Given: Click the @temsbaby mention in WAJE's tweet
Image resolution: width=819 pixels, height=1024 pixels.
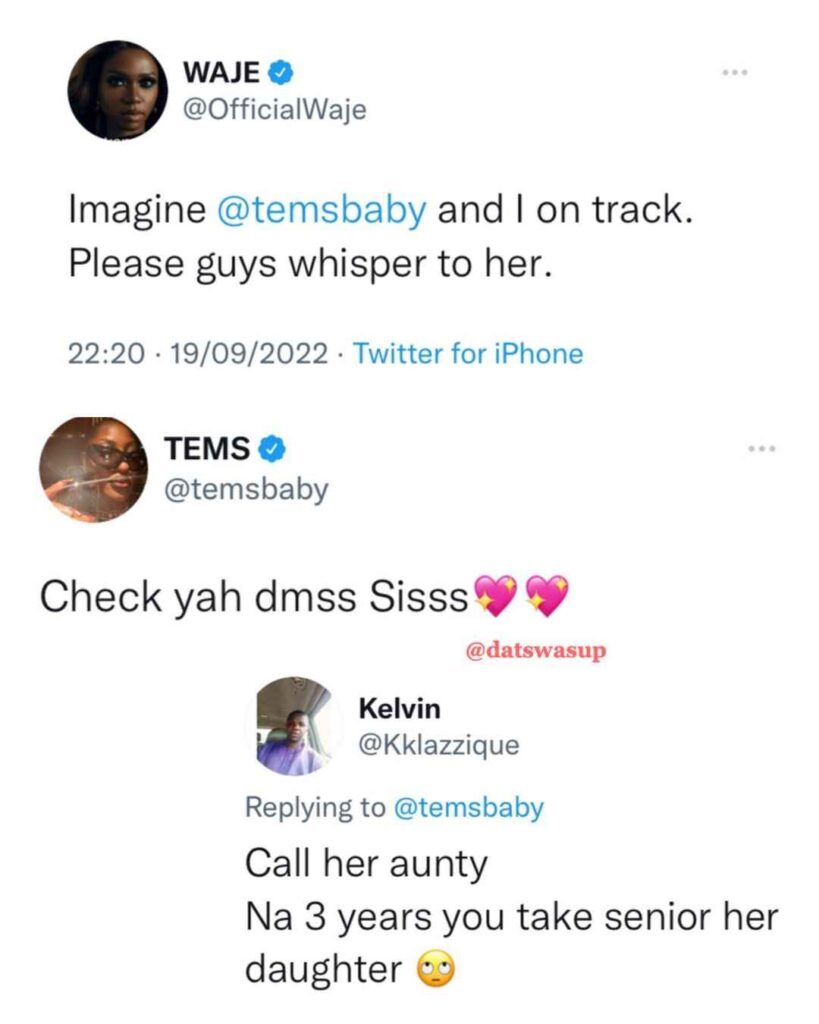Looking at the screenshot, I should click(321, 212).
